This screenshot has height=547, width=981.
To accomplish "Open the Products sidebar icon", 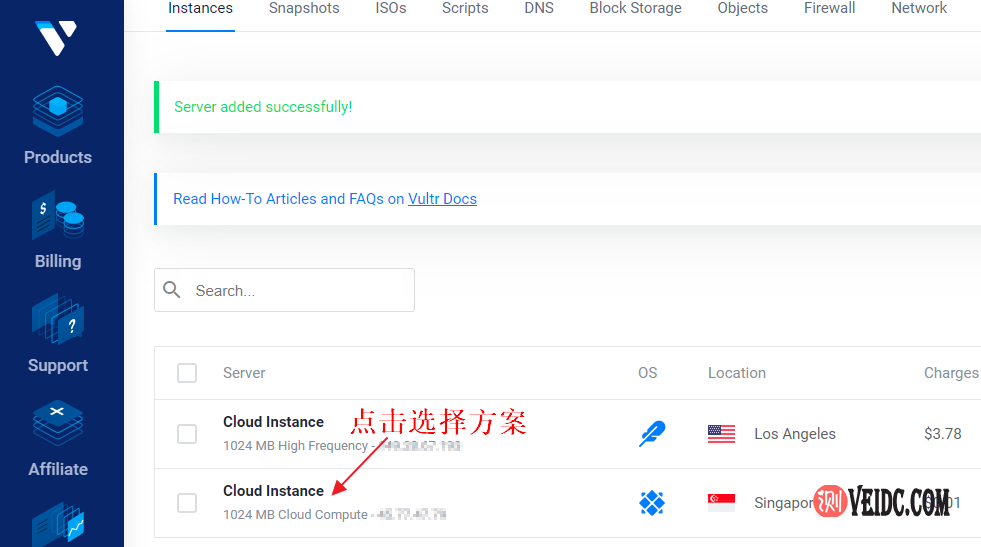I will point(58,111).
